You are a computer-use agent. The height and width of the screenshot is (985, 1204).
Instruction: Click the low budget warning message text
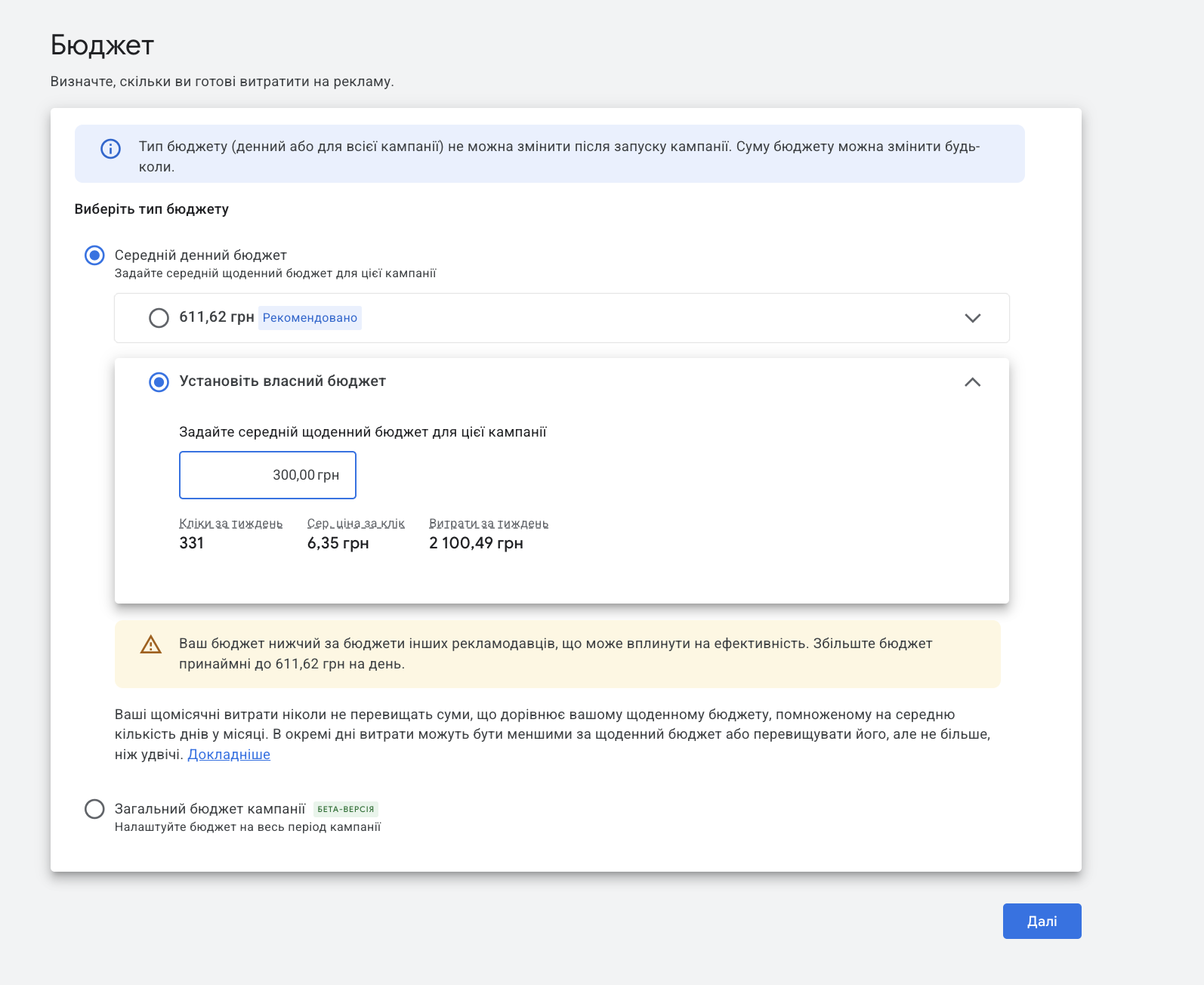click(x=555, y=653)
